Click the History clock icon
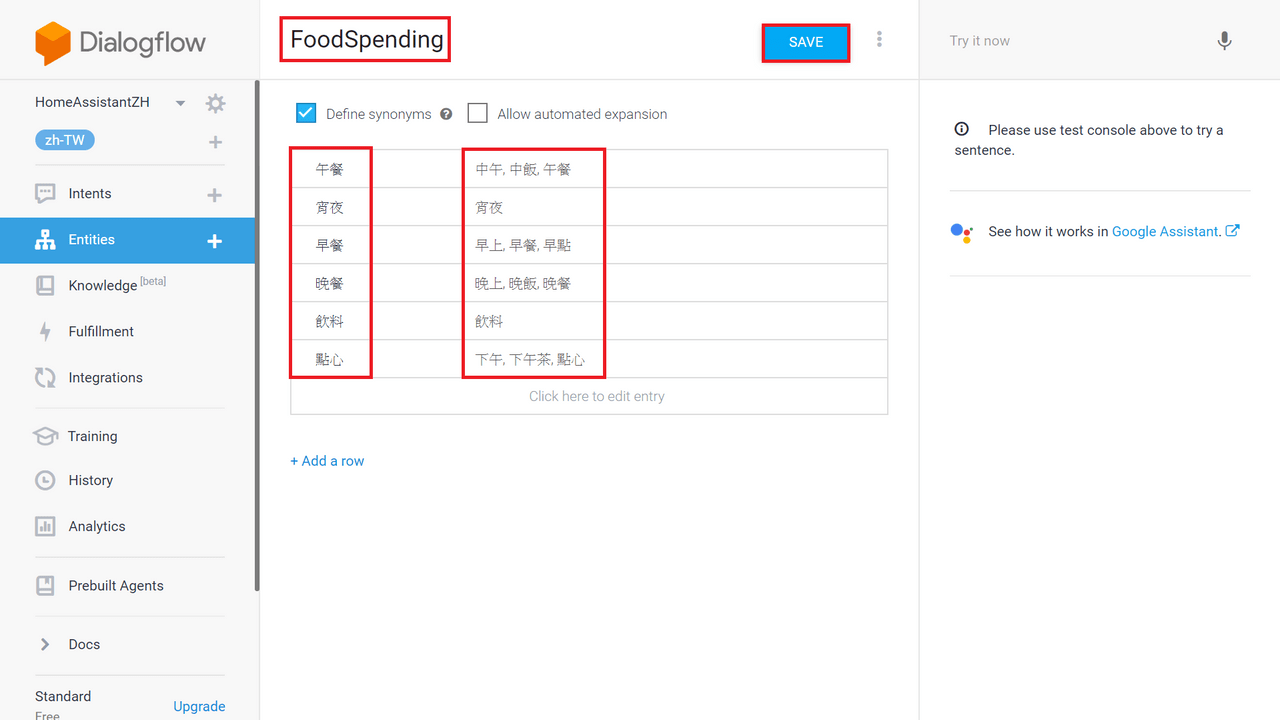1280x720 pixels. [x=45, y=481]
